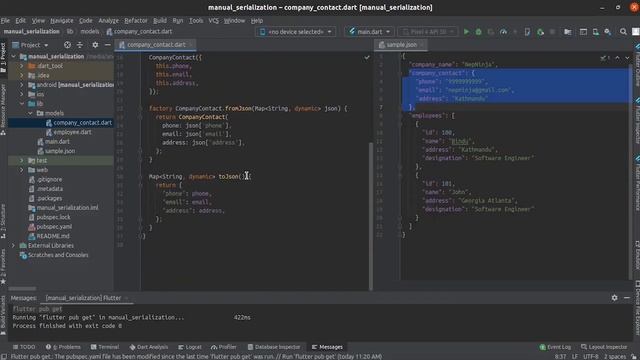Open Project view mode dropdown
The image size is (640, 360).
[x=31, y=45]
